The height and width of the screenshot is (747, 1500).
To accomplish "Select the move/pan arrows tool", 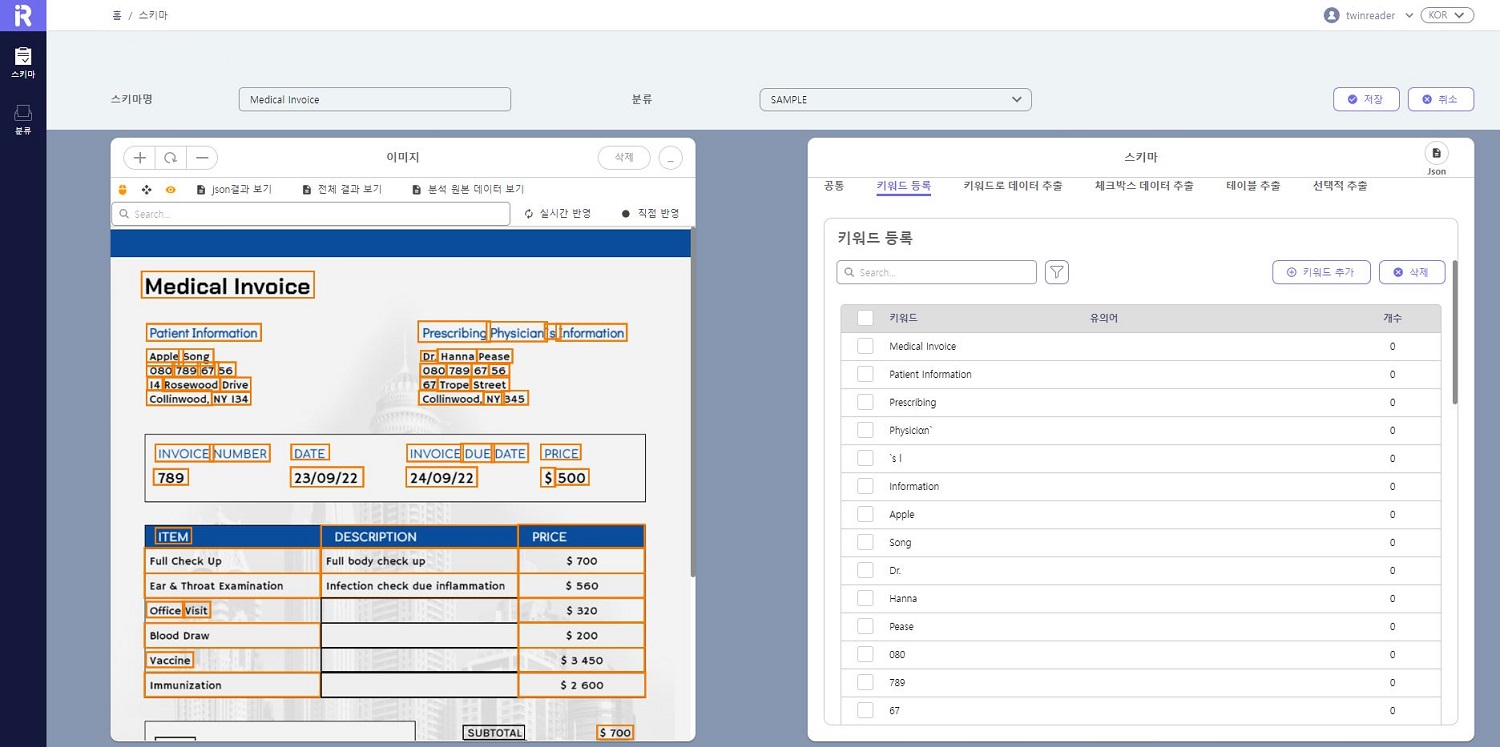I will (x=147, y=189).
